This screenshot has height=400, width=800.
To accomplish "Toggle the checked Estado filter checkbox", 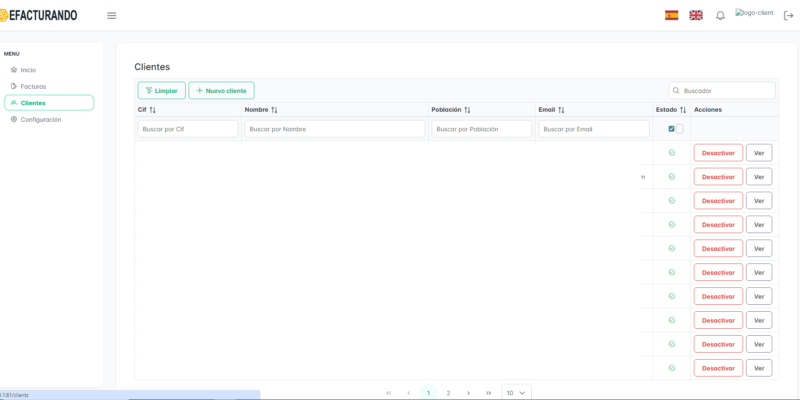I will click(x=671, y=129).
